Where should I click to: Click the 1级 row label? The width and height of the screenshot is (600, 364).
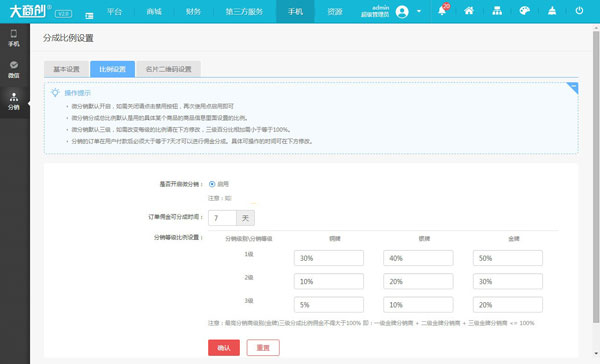click(249, 254)
